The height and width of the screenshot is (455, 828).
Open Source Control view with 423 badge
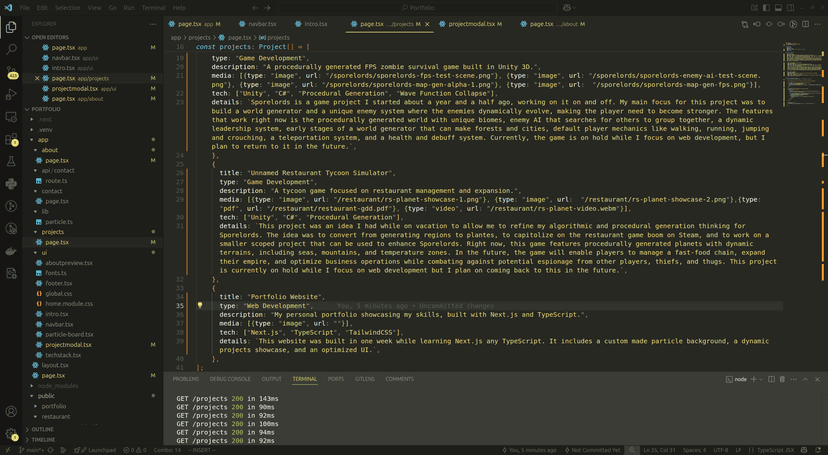point(11,72)
